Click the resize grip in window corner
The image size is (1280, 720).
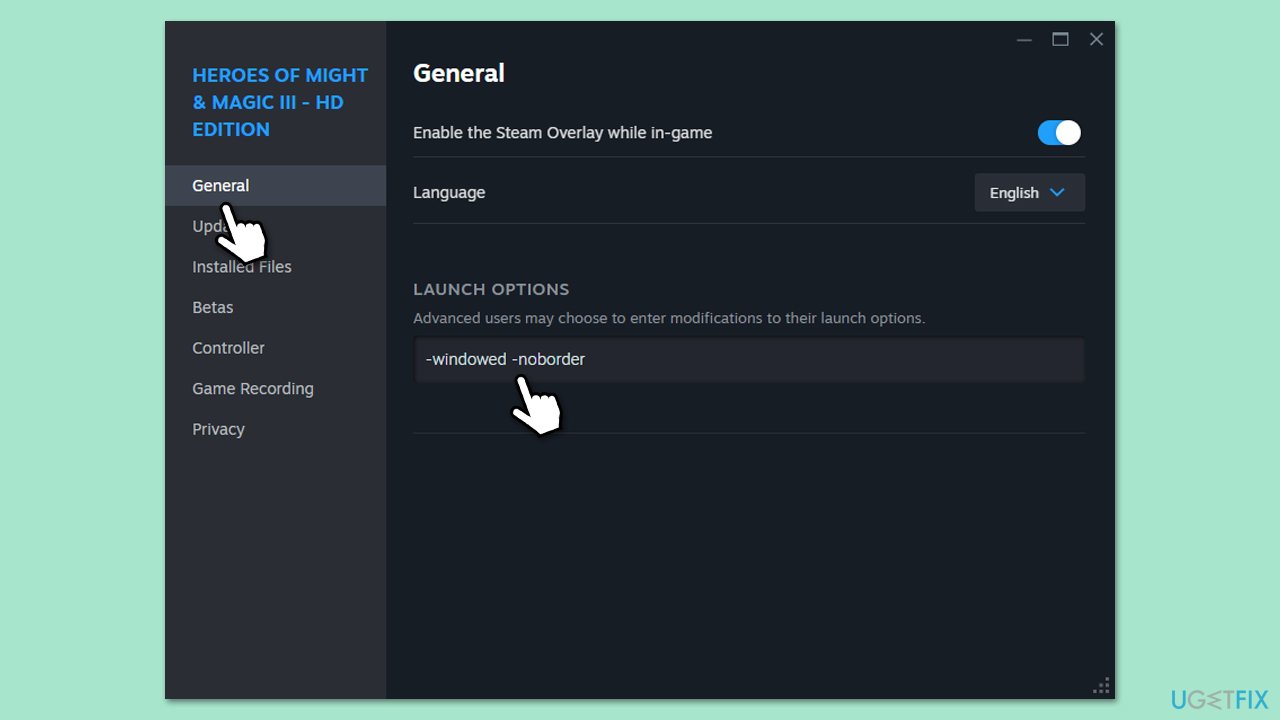coord(1102,687)
